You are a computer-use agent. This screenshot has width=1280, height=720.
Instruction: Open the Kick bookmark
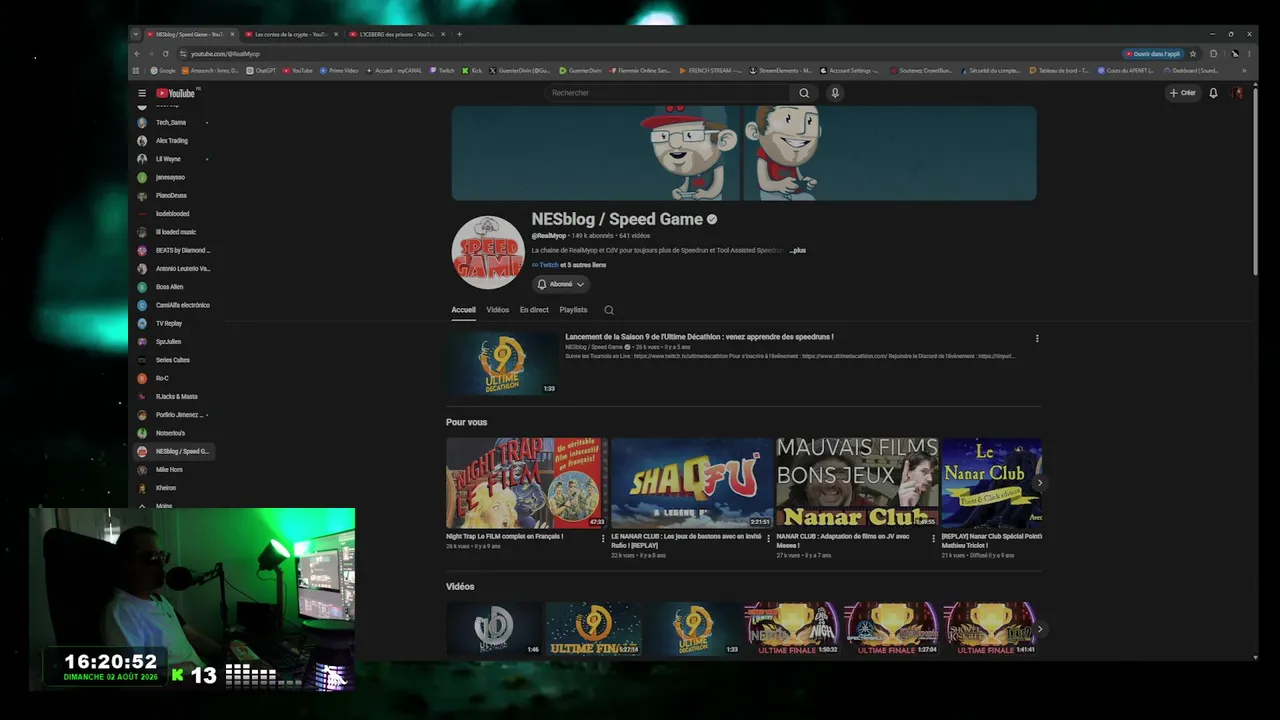click(x=472, y=71)
